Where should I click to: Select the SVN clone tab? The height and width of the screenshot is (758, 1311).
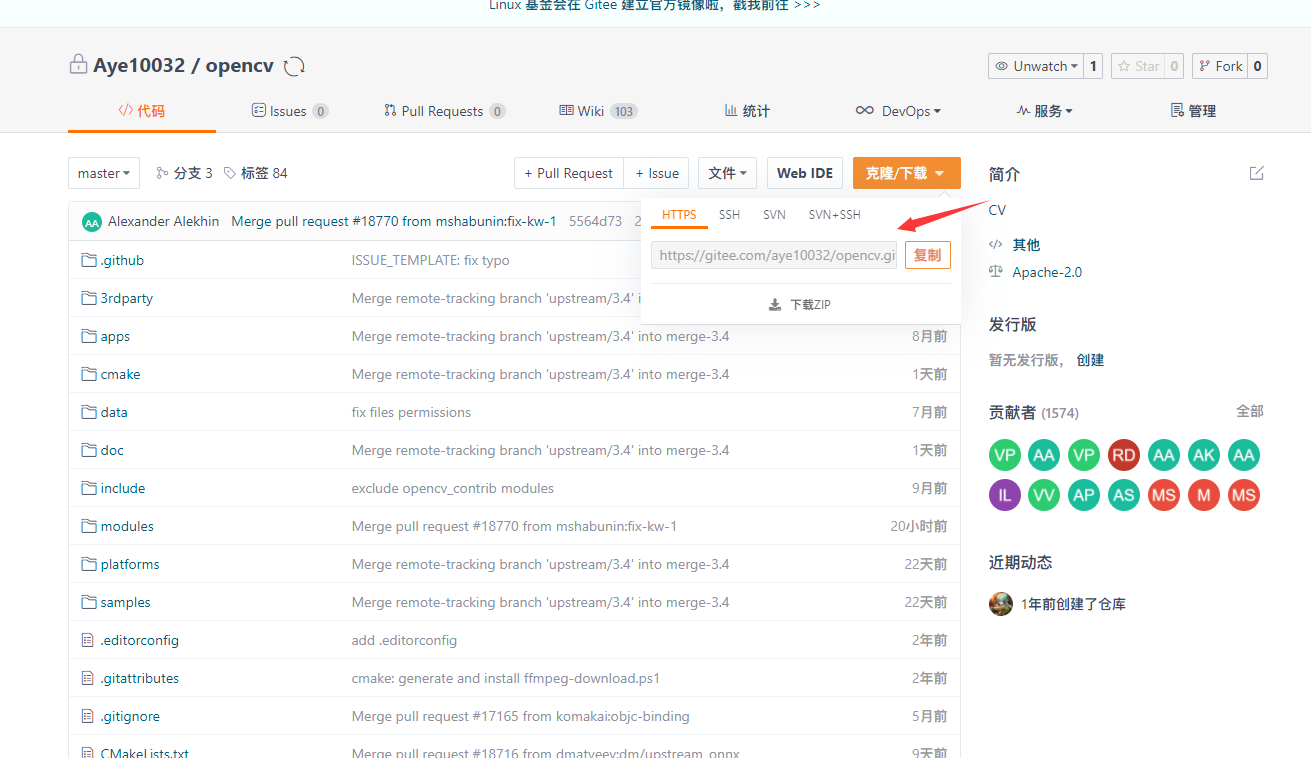pos(774,215)
